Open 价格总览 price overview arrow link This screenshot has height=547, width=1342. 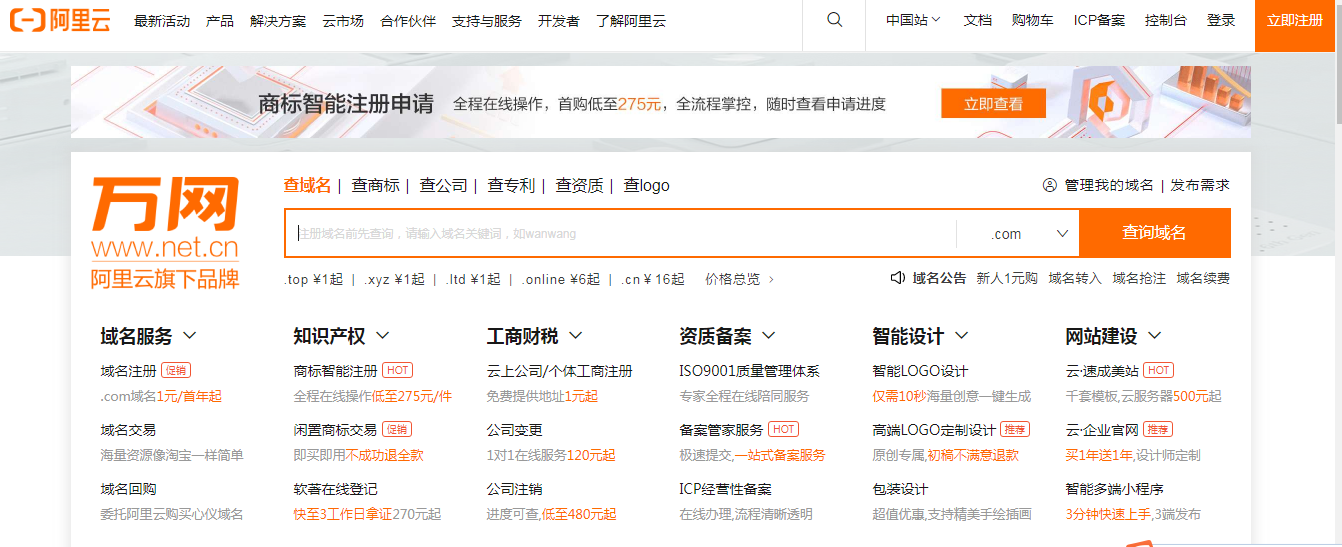(x=740, y=279)
